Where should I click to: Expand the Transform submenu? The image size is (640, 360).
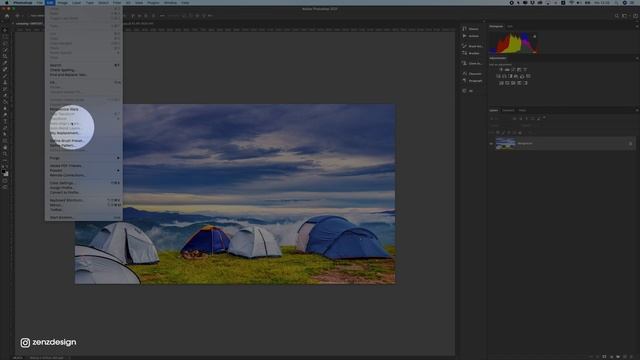pyautogui.click(x=84, y=118)
